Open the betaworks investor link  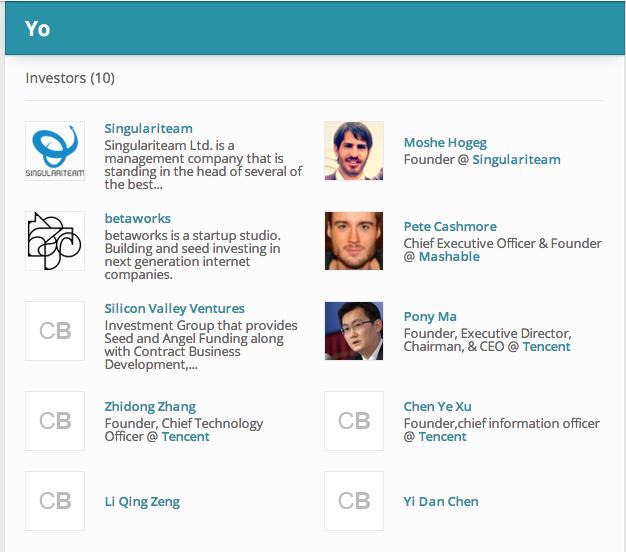click(138, 219)
